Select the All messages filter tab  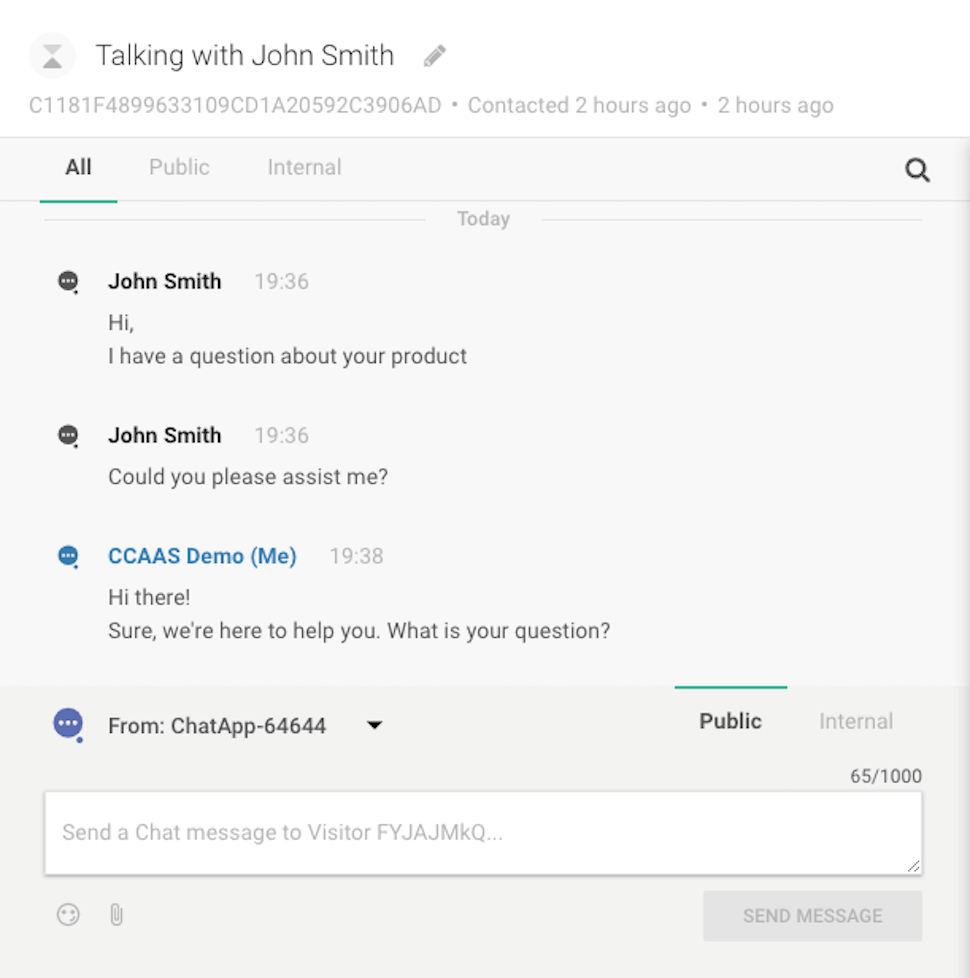(x=78, y=168)
